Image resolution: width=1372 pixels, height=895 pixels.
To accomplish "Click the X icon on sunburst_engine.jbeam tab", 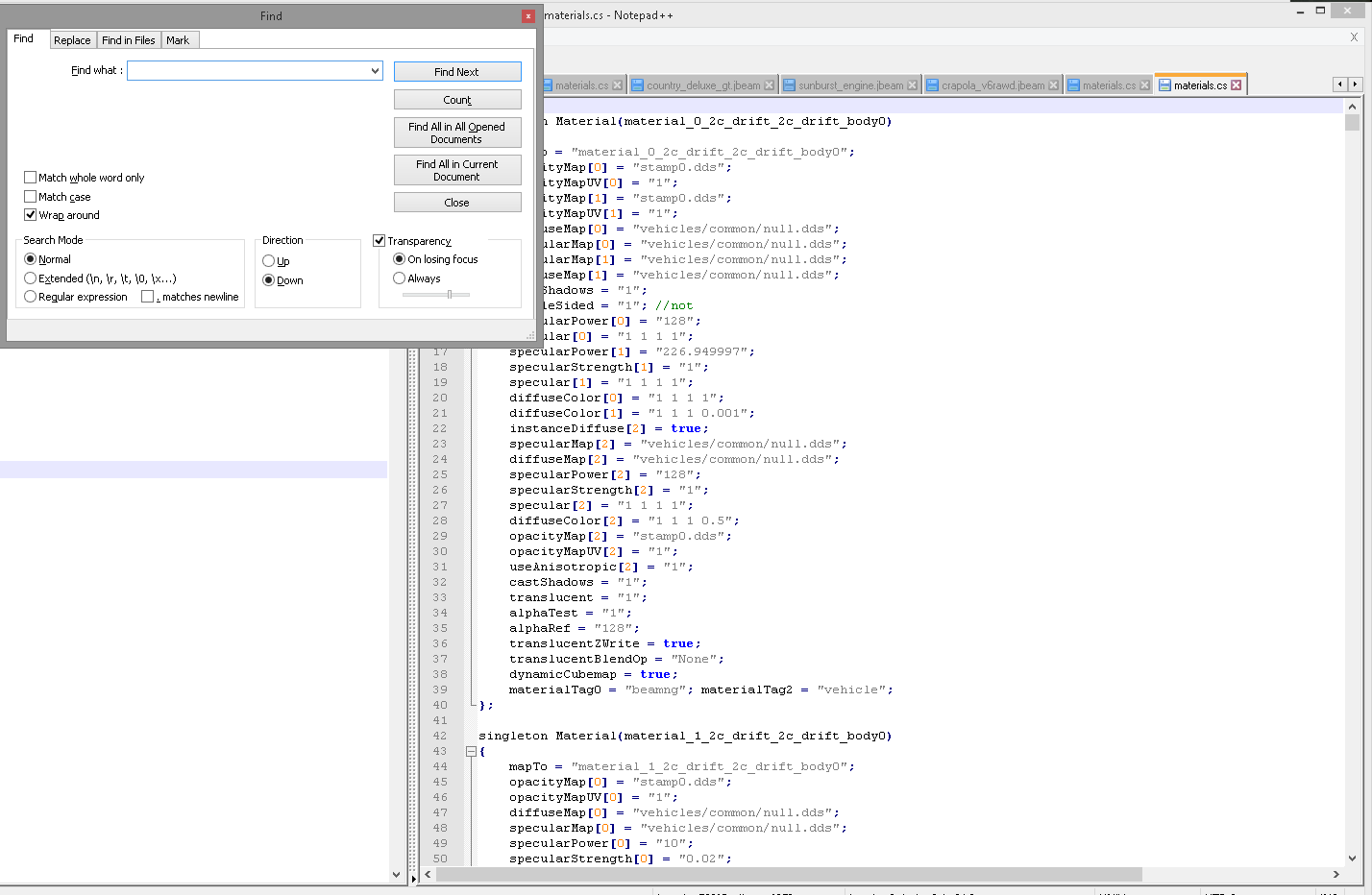I will pyautogui.click(x=912, y=85).
